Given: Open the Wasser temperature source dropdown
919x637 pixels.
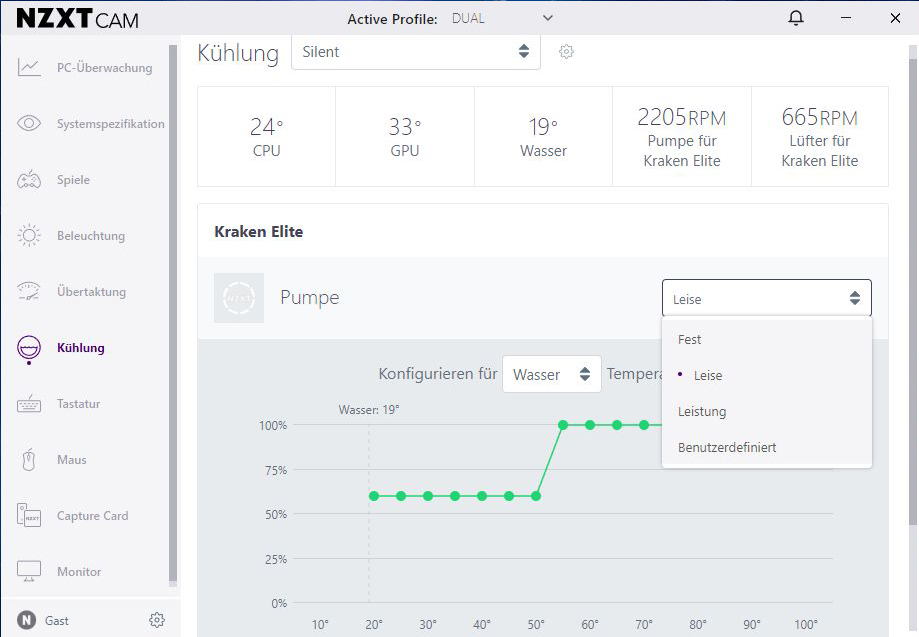Looking at the screenshot, I should tap(551, 375).
